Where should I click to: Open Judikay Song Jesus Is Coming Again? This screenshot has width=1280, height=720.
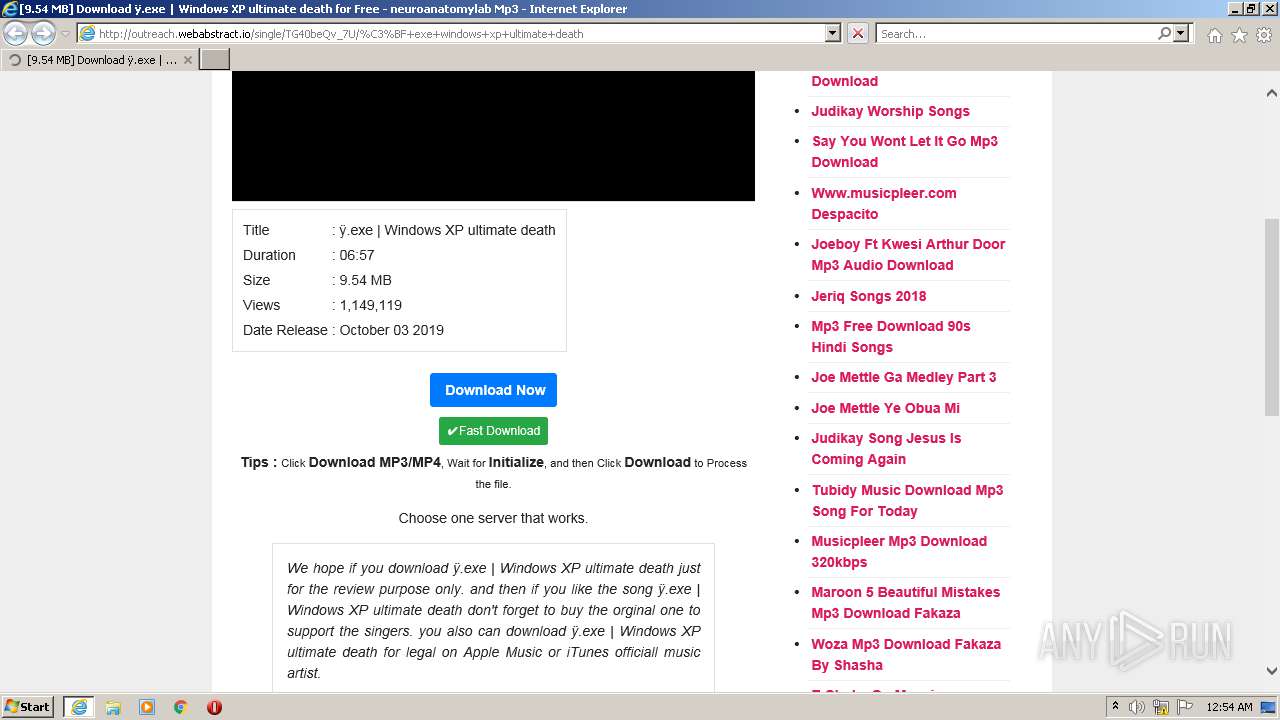click(x=886, y=448)
